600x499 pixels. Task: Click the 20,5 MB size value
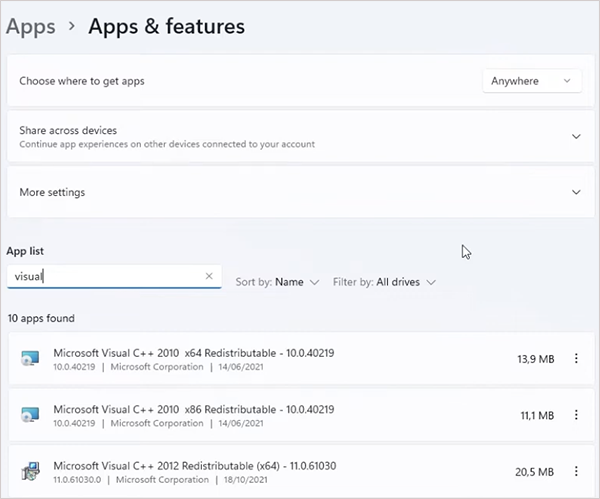(535, 472)
